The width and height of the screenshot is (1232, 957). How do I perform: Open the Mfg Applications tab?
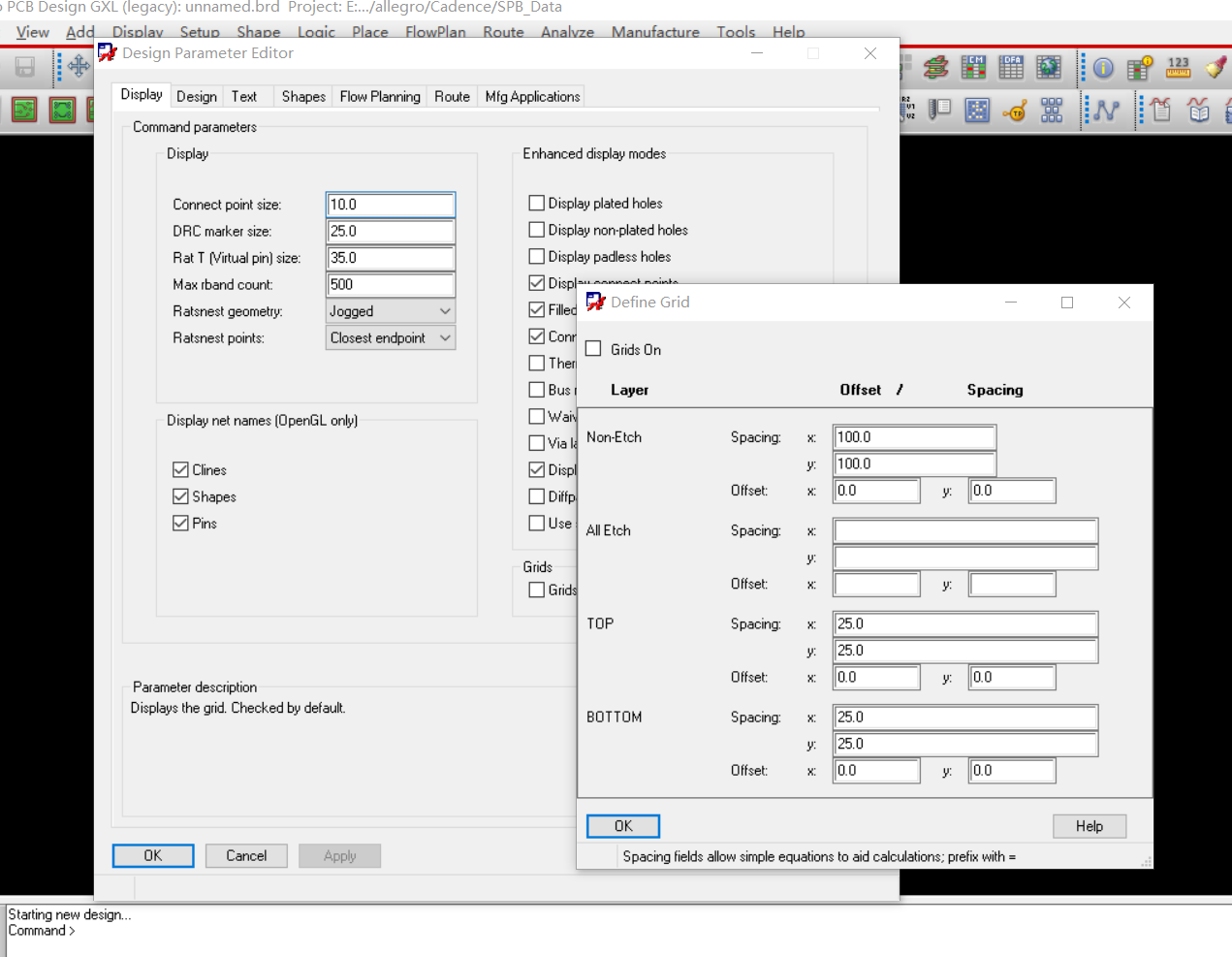tap(532, 97)
